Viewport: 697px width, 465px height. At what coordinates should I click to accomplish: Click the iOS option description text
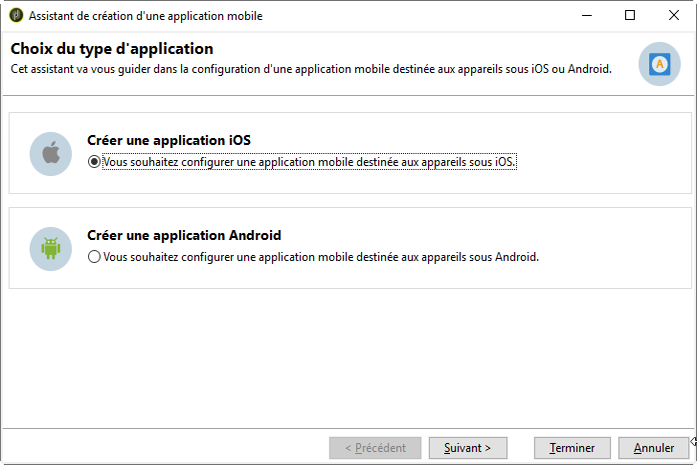(x=309, y=162)
